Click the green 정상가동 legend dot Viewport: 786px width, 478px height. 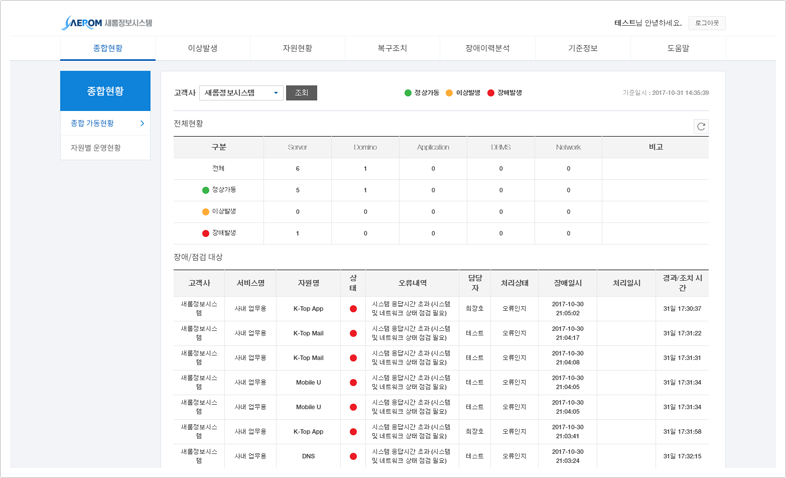tap(408, 93)
